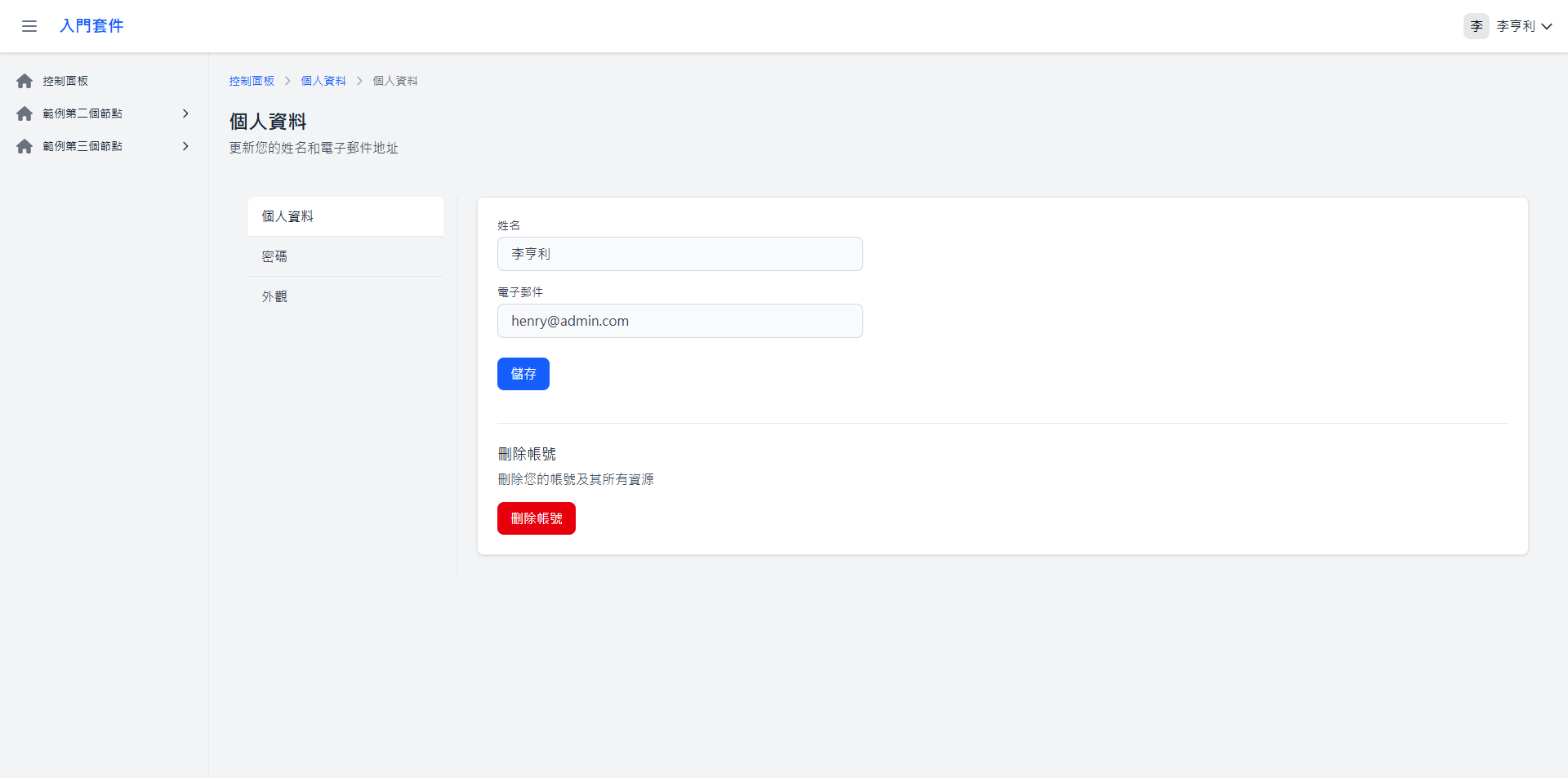This screenshot has height=778, width=1568.
Task: Expand the 範例第二個節點 chevron
Action: pos(185,113)
